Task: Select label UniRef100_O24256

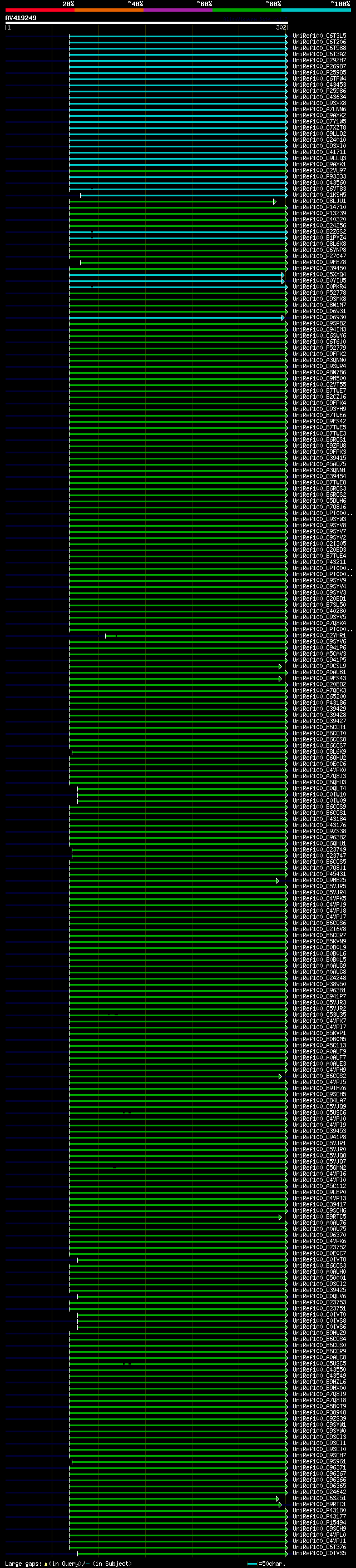Action: [x=319, y=225]
